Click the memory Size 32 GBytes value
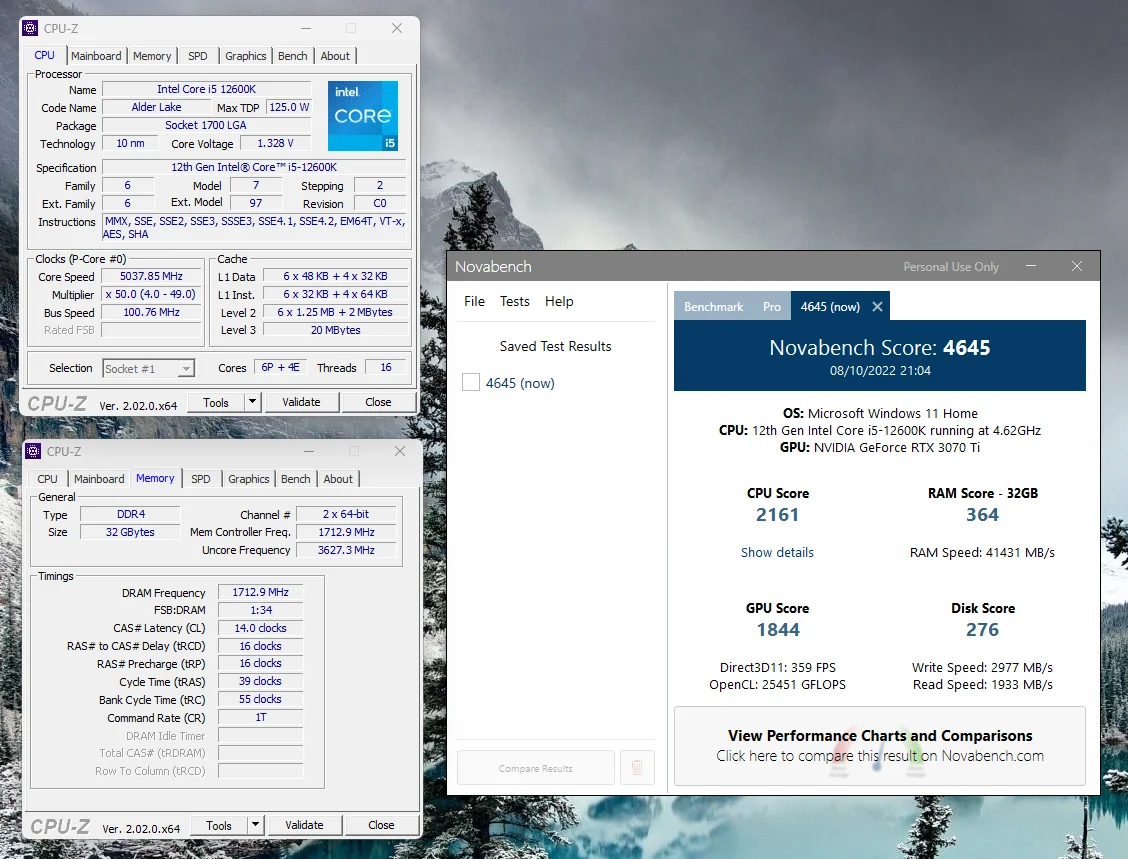 pos(130,532)
